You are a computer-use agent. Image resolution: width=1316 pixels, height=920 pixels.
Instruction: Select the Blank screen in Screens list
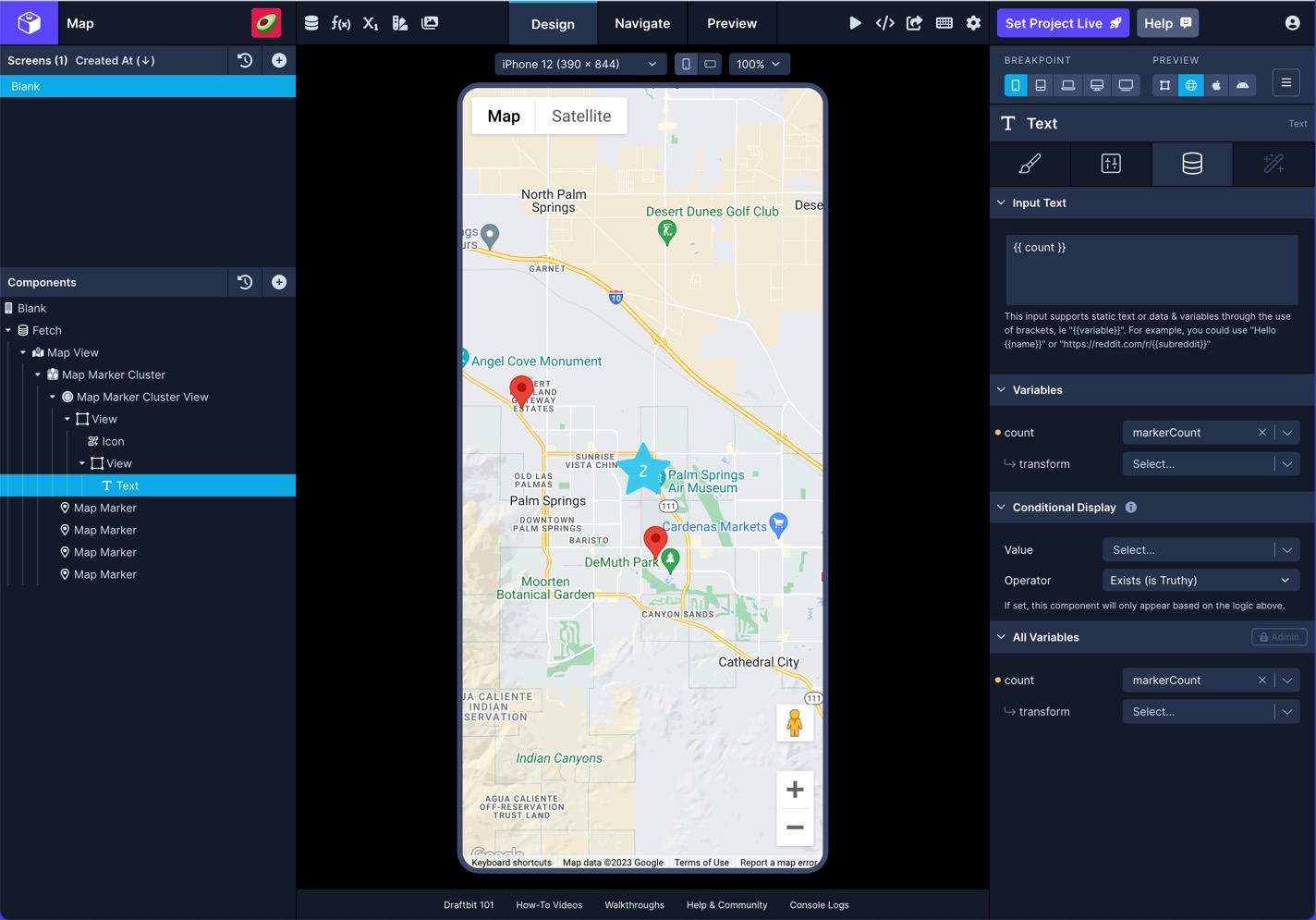[x=148, y=86]
